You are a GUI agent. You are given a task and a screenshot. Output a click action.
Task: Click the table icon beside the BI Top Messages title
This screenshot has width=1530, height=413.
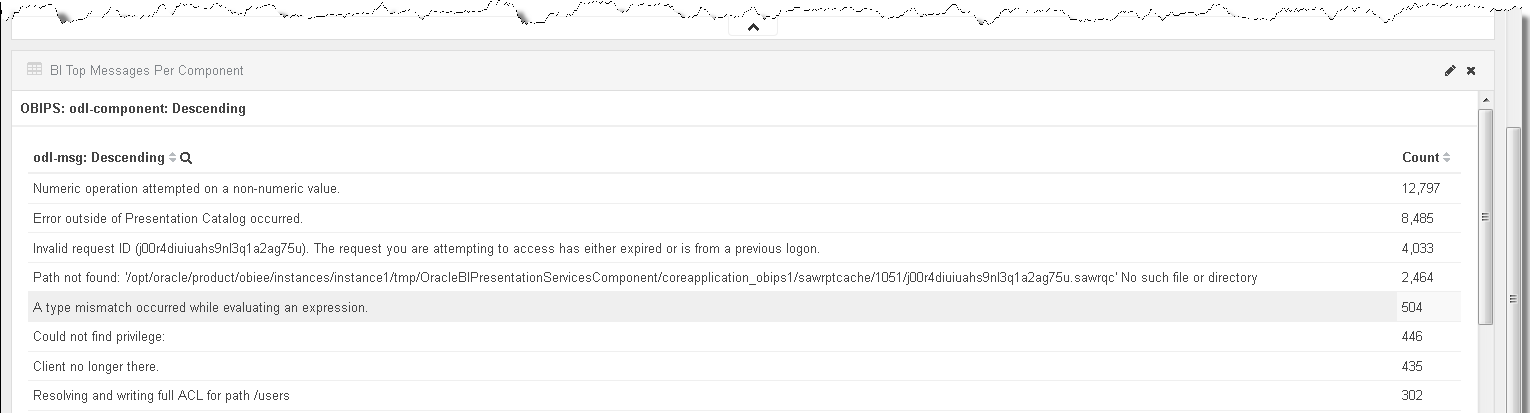coord(34,70)
